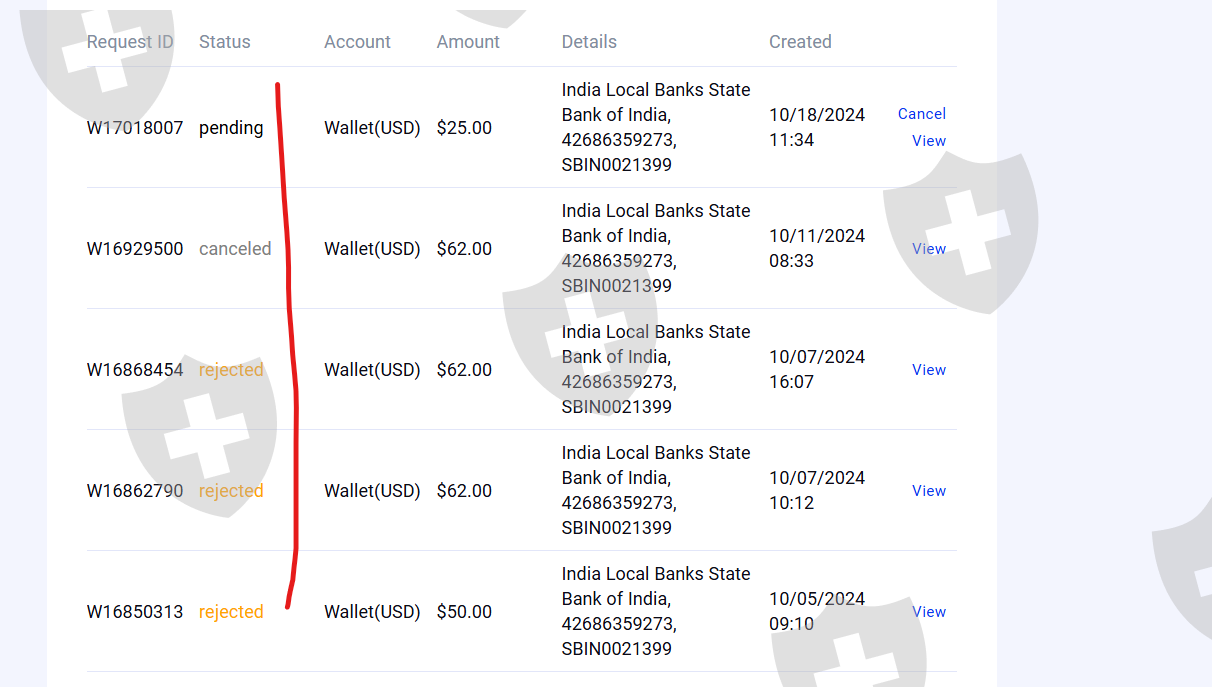Click the Status column header

(225, 42)
